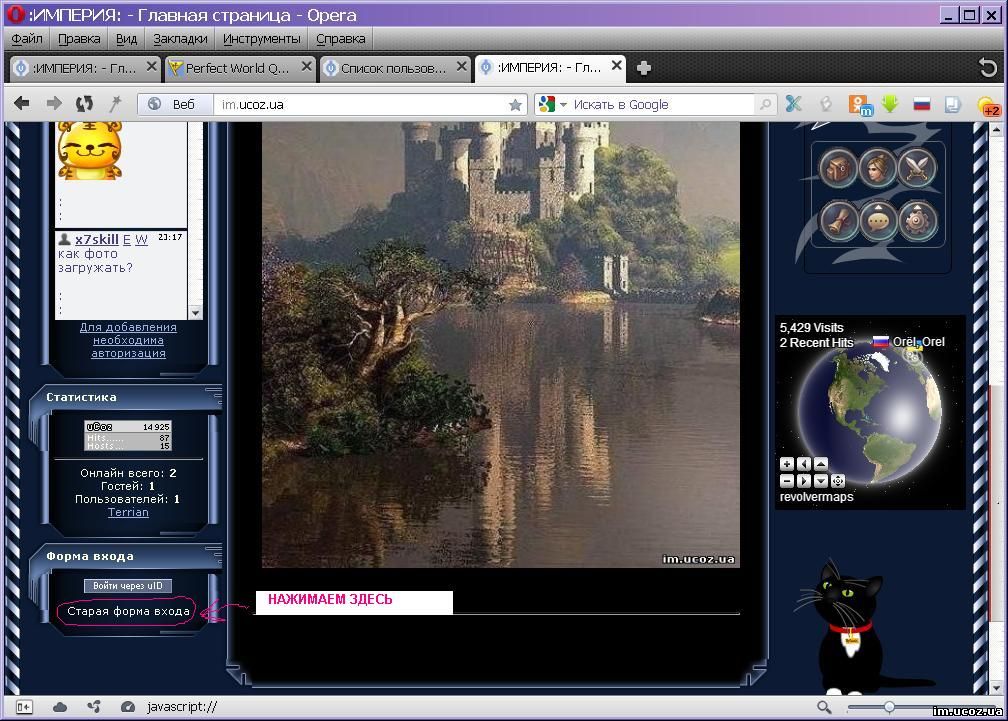Click the E link next to x7skill
The image size is (1008, 721).
pyautogui.click(x=127, y=240)
